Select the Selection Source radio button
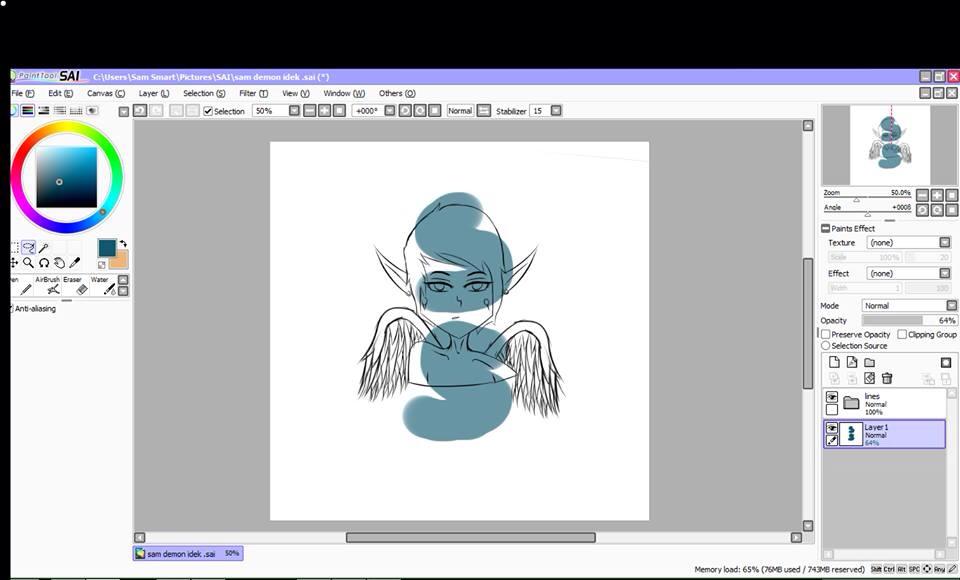 [x=825, y=345]
